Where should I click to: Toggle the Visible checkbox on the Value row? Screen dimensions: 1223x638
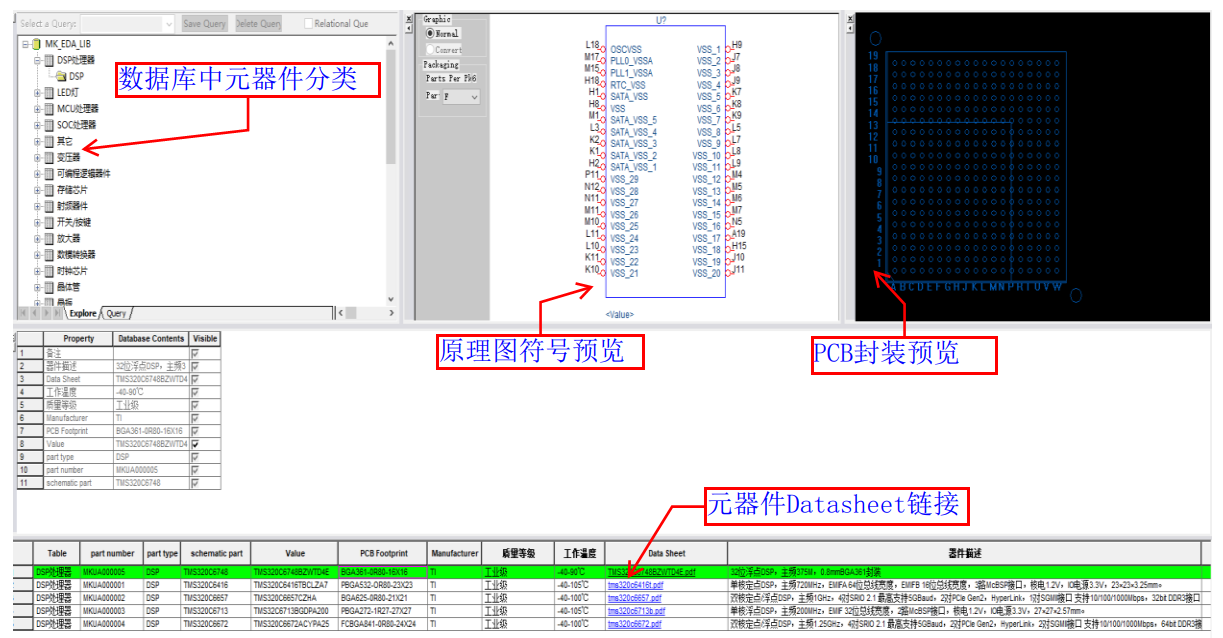(x=195, y=443)
